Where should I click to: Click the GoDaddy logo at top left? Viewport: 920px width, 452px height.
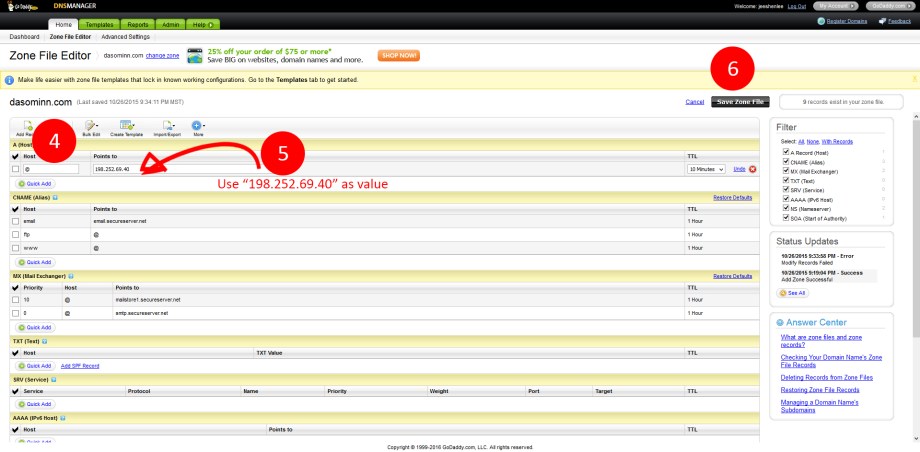pyautogui.click(x=23, y=6)
